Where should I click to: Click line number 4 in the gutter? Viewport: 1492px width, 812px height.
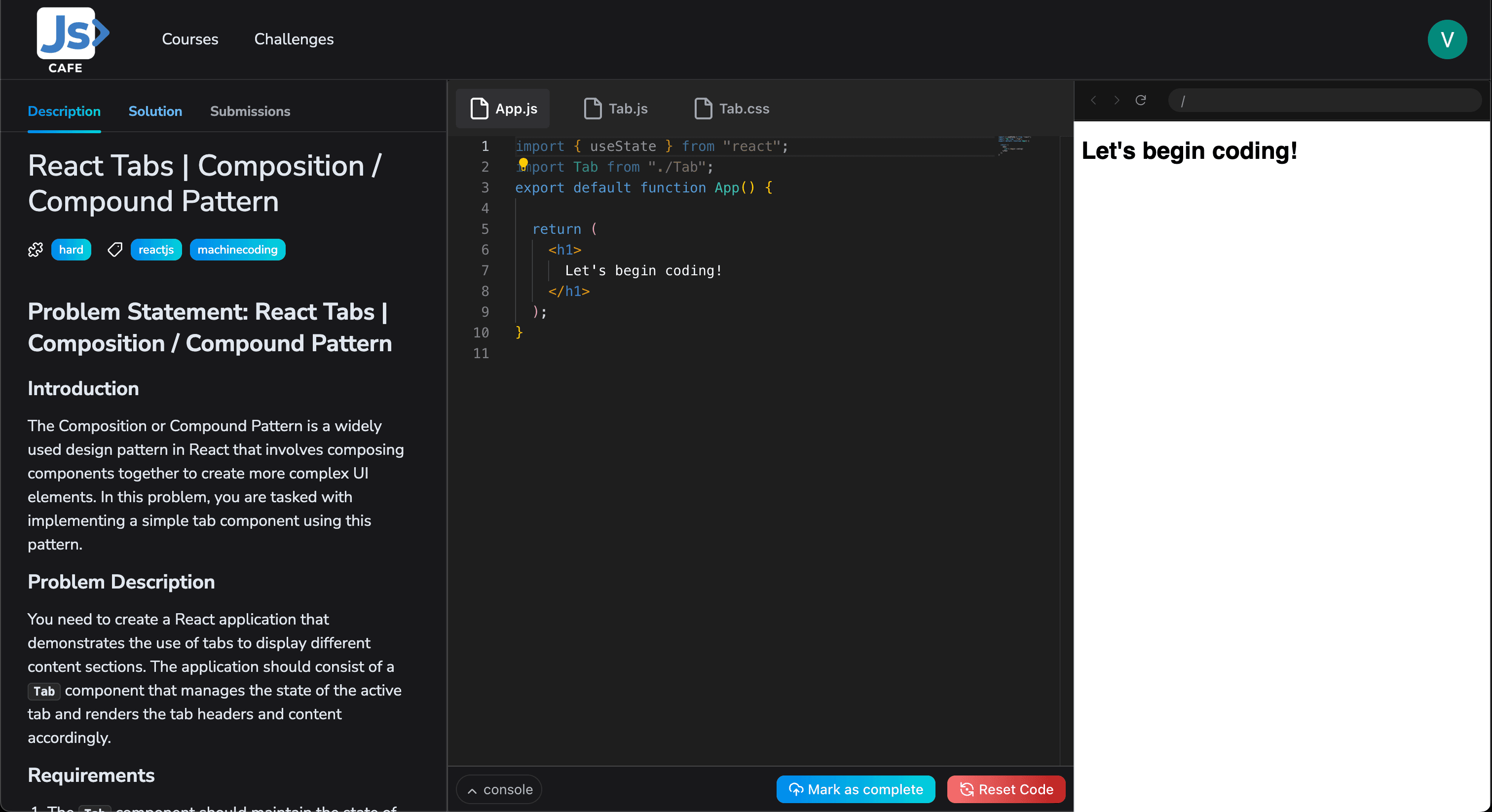pos(485,209)
